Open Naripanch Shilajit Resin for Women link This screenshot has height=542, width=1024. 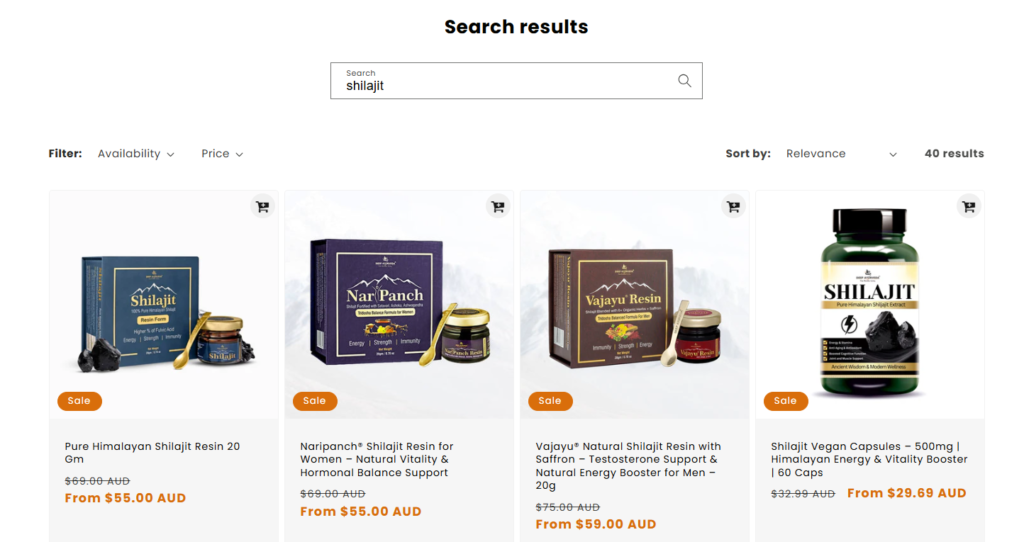(377, 459)
